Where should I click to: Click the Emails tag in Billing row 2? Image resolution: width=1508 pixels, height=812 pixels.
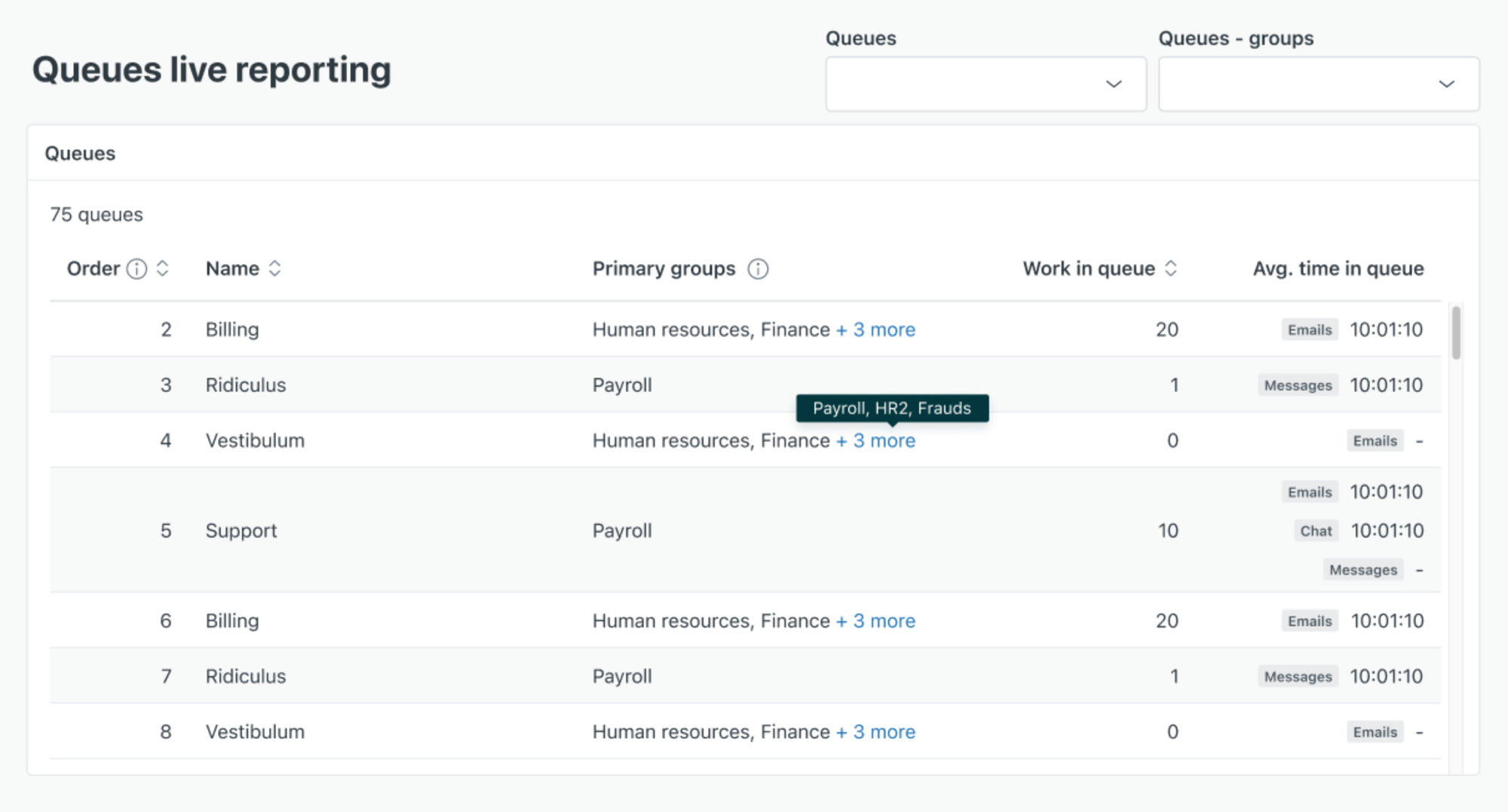click(1310, 330)
